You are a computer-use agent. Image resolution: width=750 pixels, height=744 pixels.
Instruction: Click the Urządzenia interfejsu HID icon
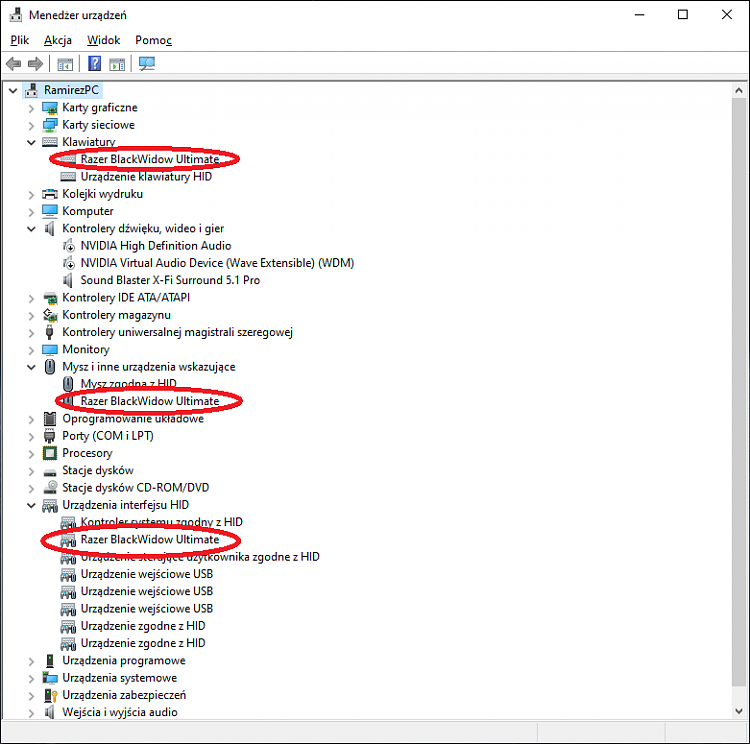pyautogui.click(x=50, y=506)
